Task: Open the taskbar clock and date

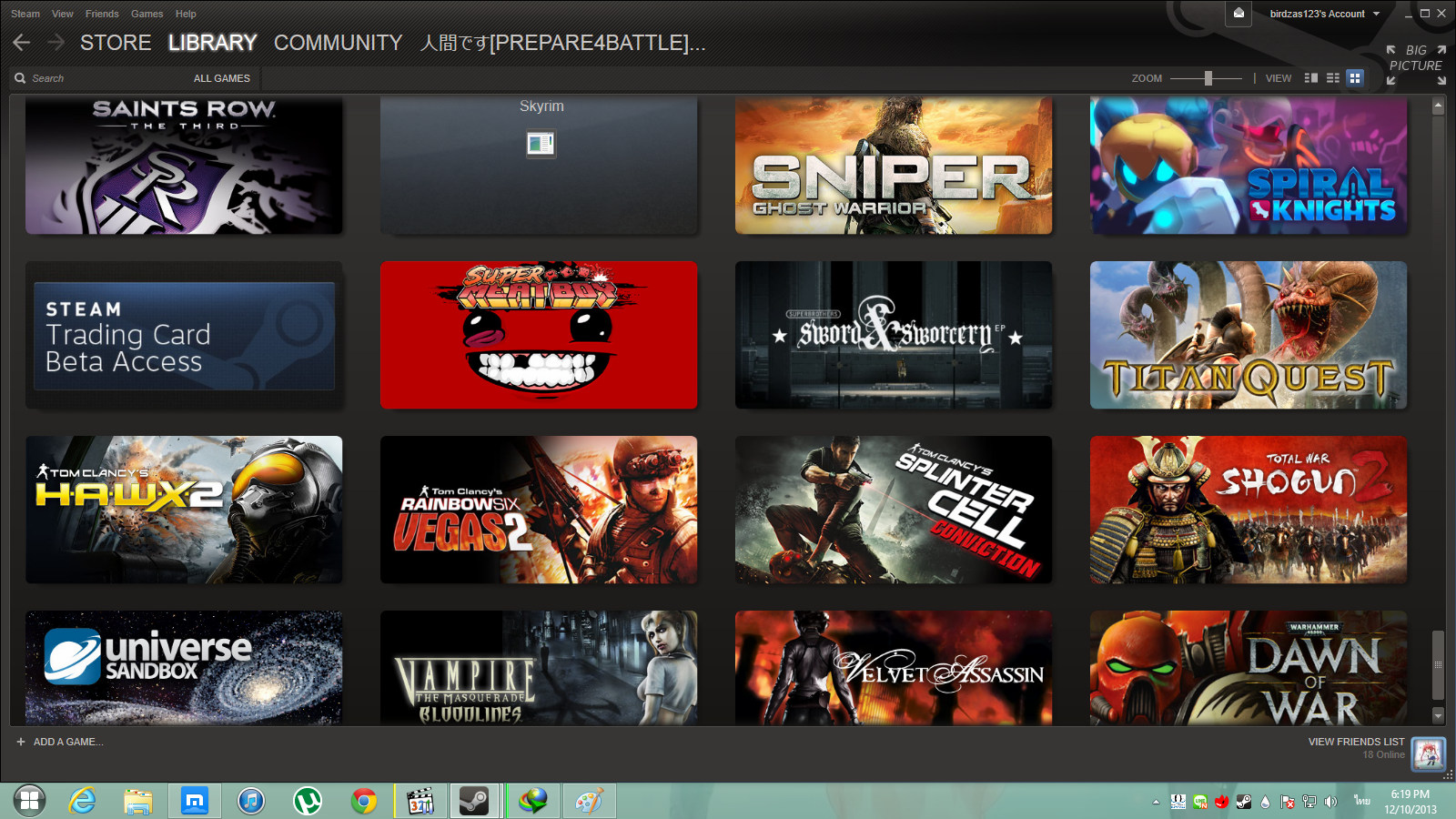Action: click(1410, 802)
